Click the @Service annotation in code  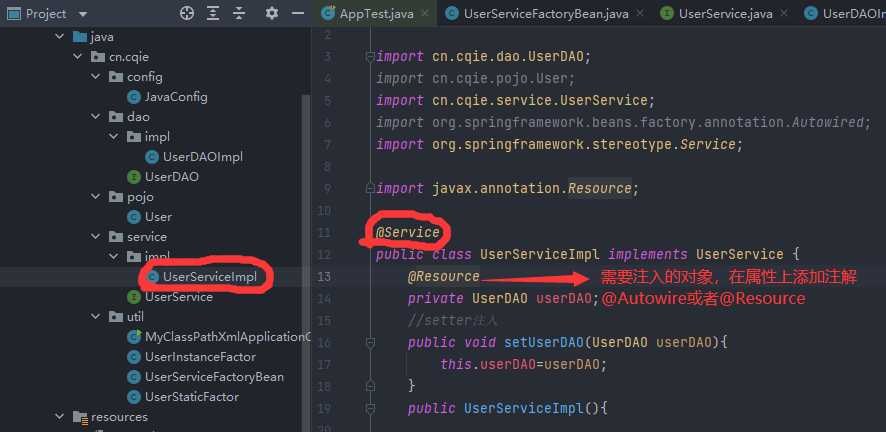pos(407,233)
